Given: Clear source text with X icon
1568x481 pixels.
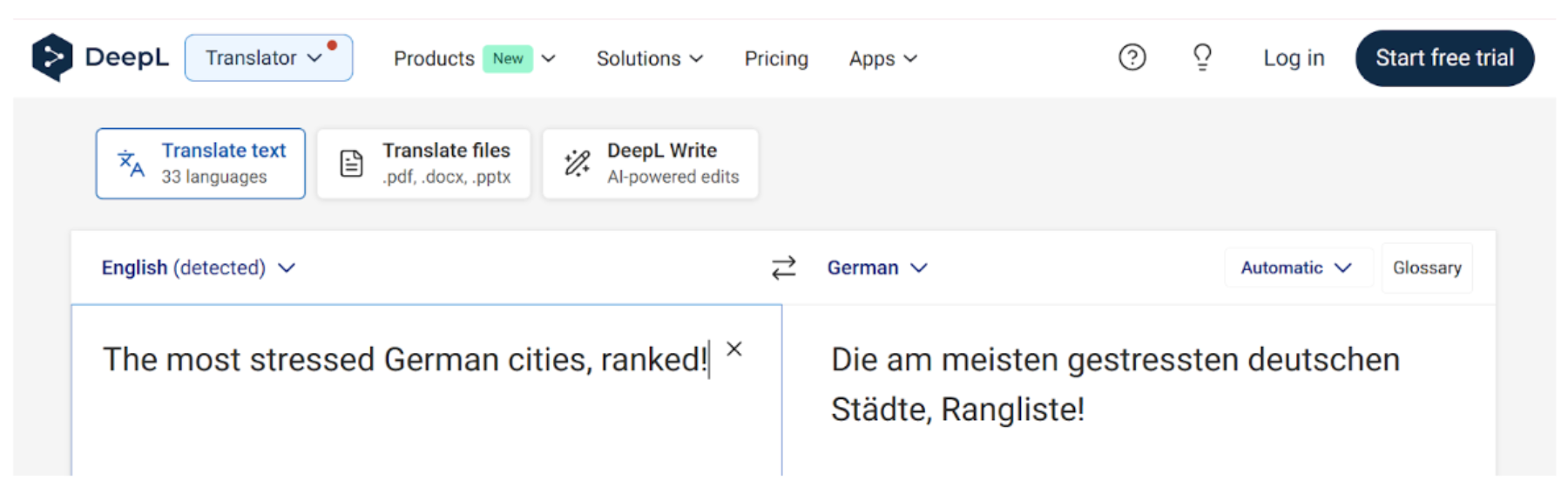Looking at the screenshot, I should click(734, 349).
